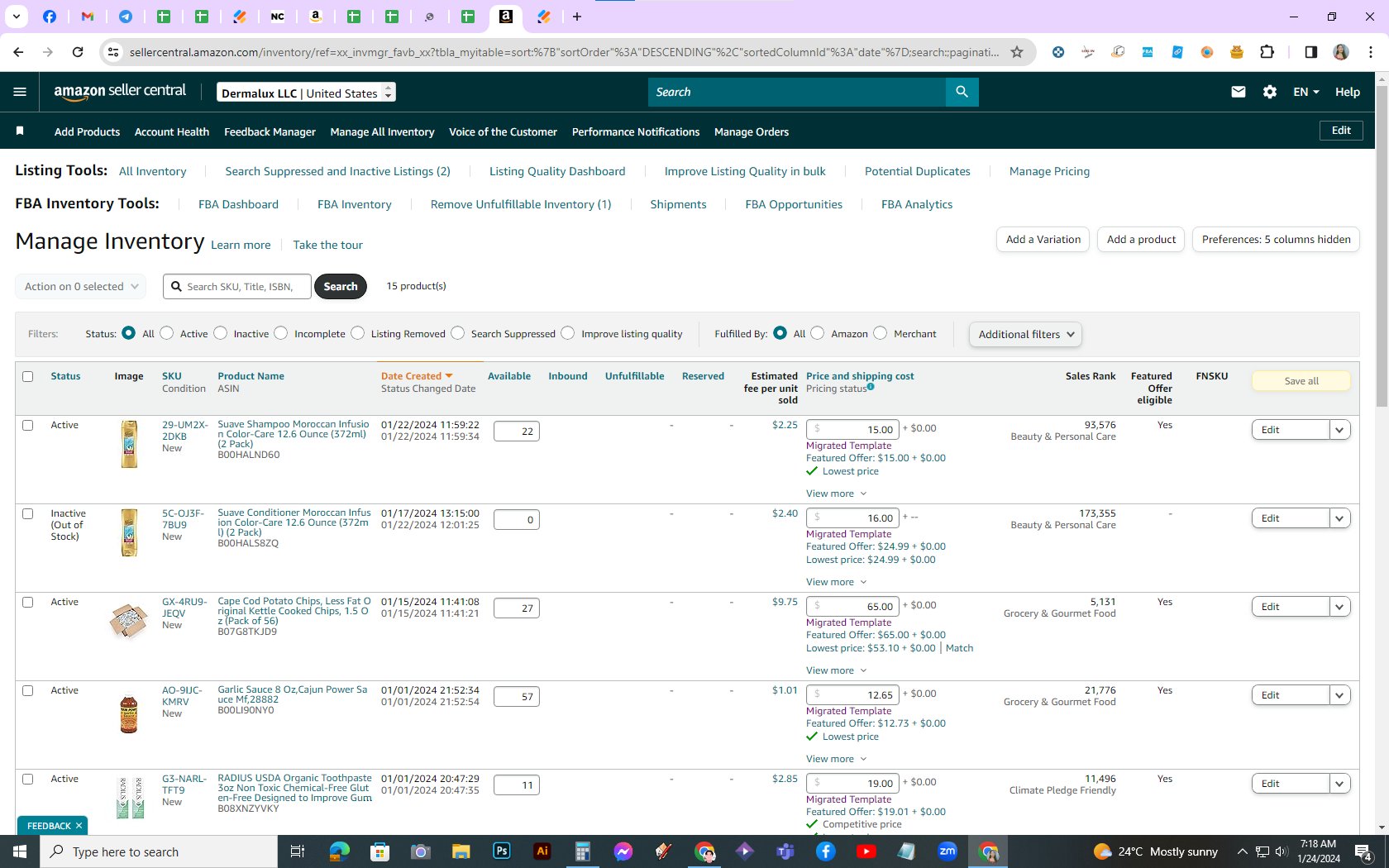1389x868 pixels.
Task: Expand Additional filters dropdown
Action: pyautogui.click(x=1025, y=334)
